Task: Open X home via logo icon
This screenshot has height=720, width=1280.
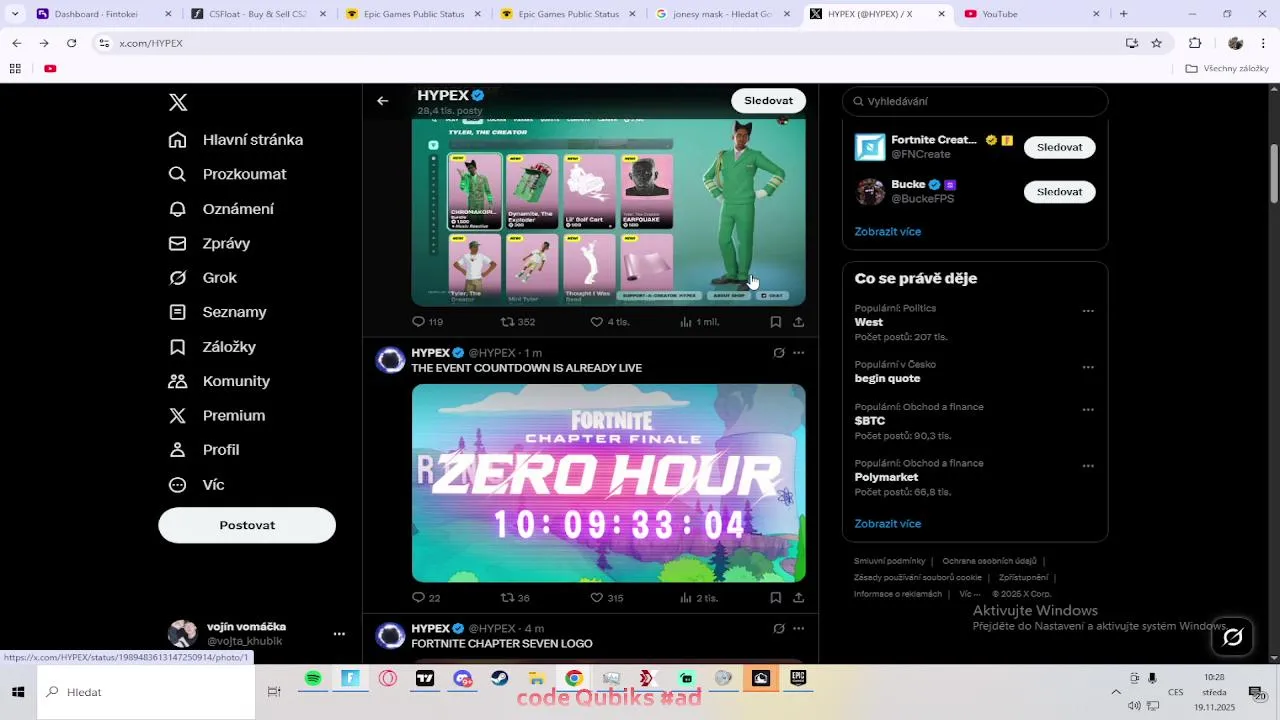Action: coord(178,102)
